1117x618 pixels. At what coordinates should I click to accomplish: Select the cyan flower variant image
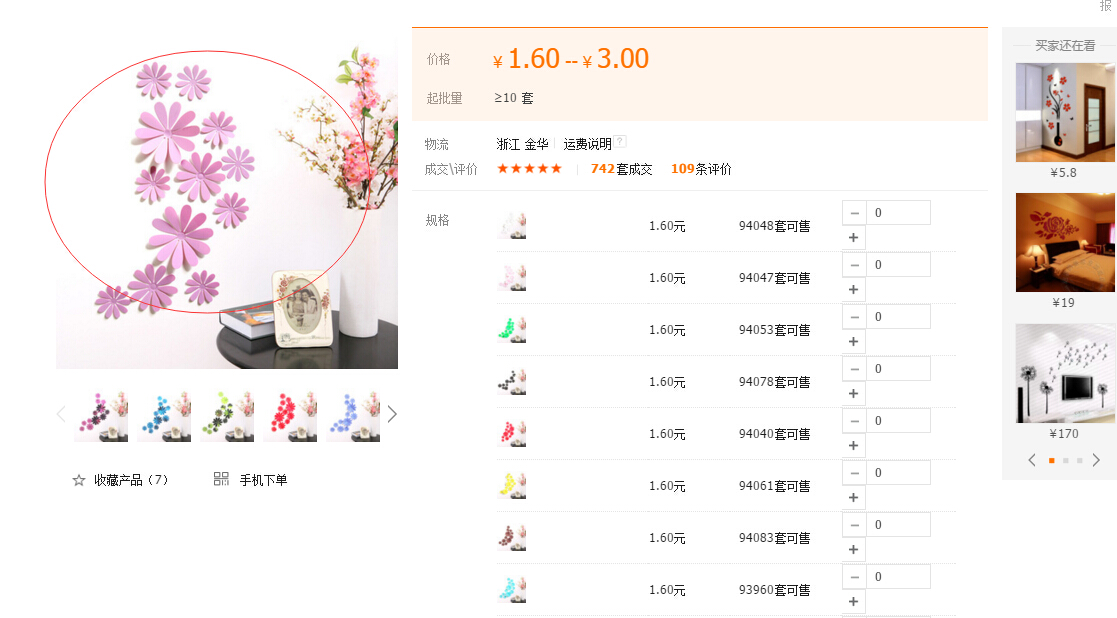(x=511, y=590)
